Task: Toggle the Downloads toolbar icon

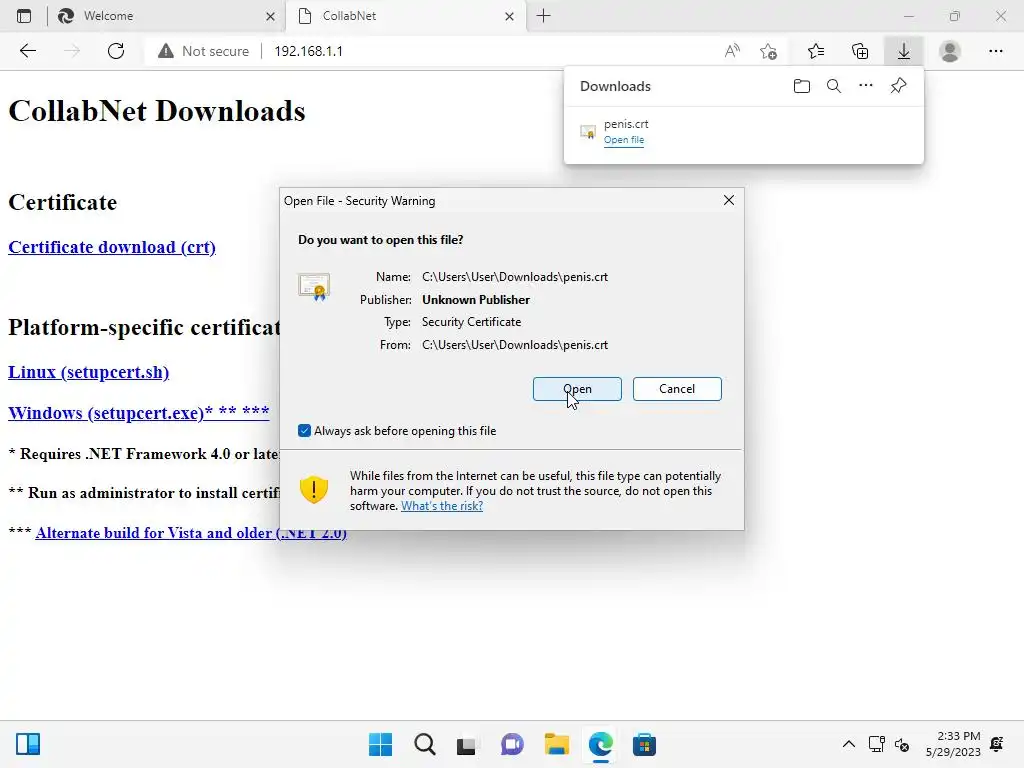Action: tap(904, 51)
